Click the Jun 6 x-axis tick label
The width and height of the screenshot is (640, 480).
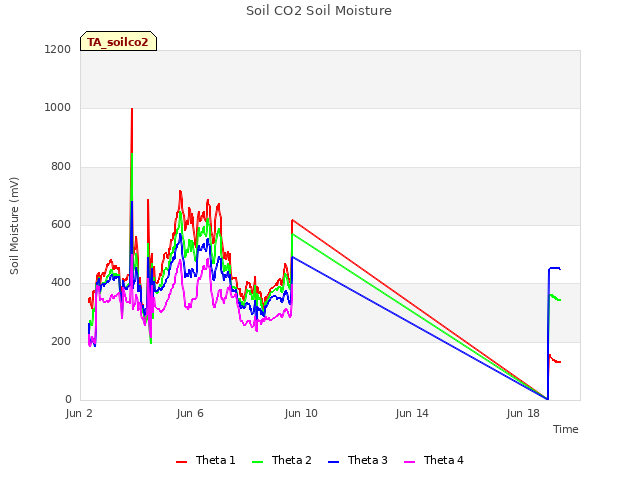[x=190, y=413]
